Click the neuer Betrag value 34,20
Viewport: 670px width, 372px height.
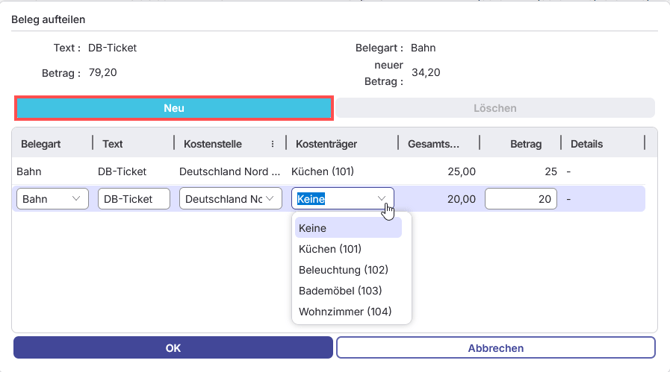426,72
